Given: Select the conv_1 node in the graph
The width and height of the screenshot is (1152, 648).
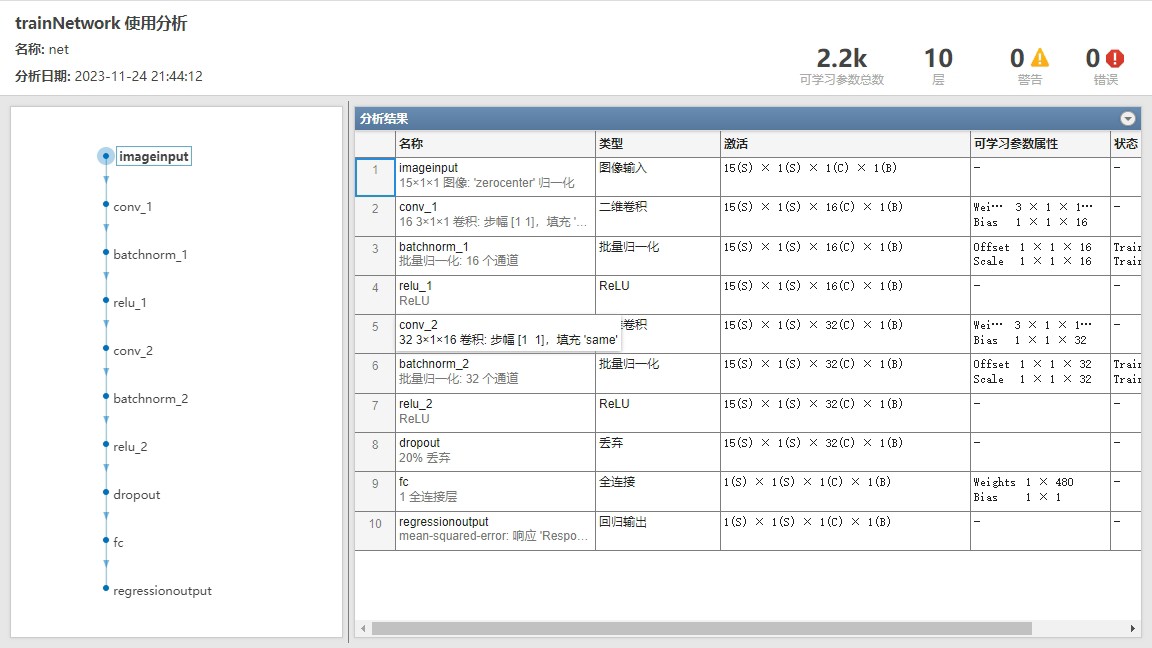Looking at the screenshot, I should pos(132,206).
